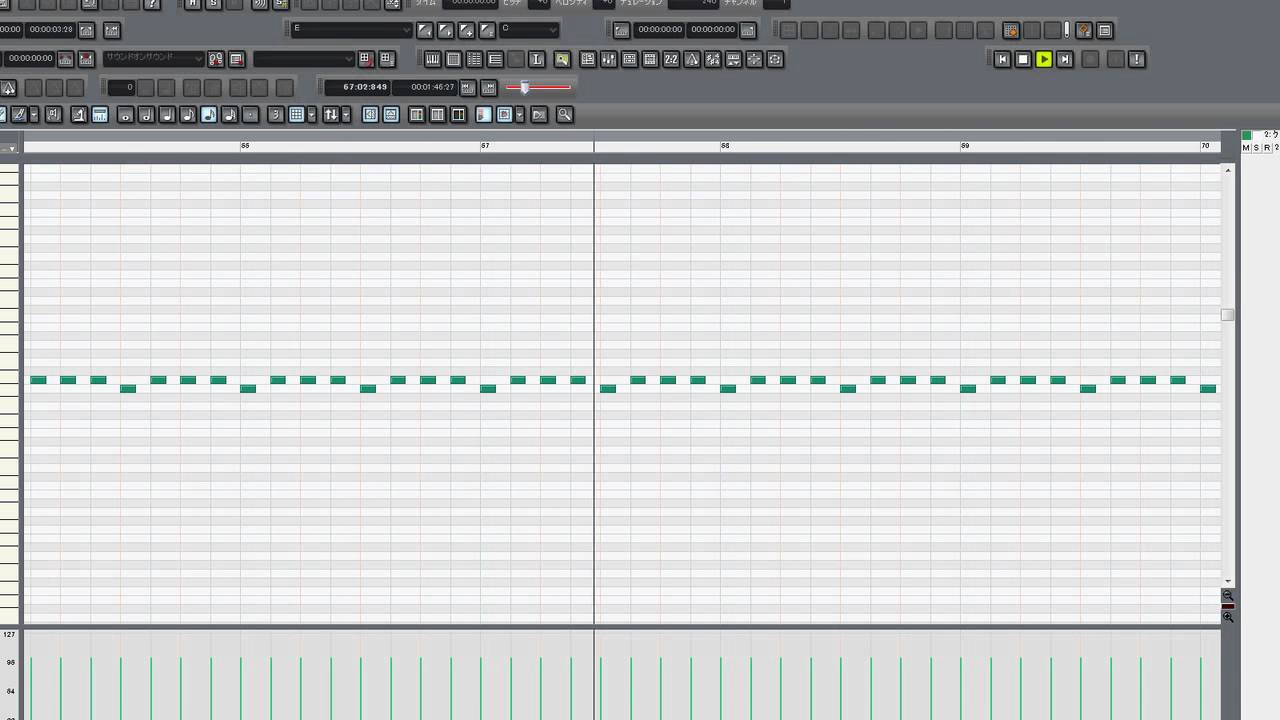Image resolution: width=1280 pixels, height=720 pixels.
Task: Click the velocity bars tool icon
Action: (x=100, y=115)
